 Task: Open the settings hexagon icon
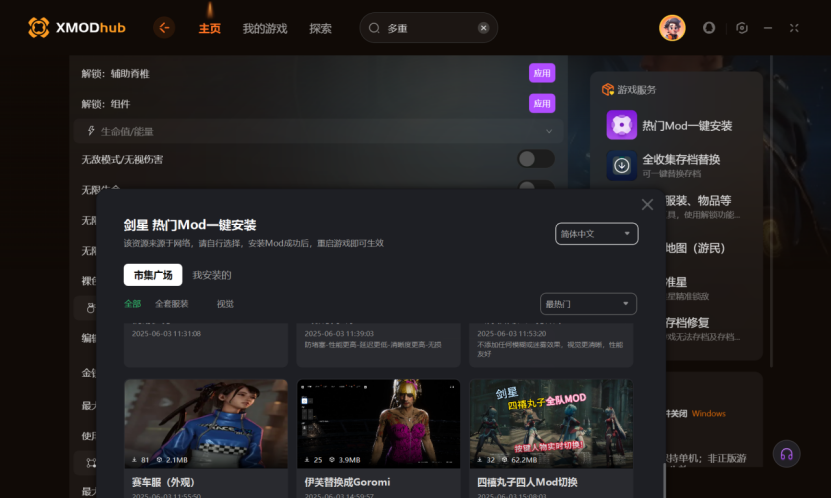coord(742,28)
